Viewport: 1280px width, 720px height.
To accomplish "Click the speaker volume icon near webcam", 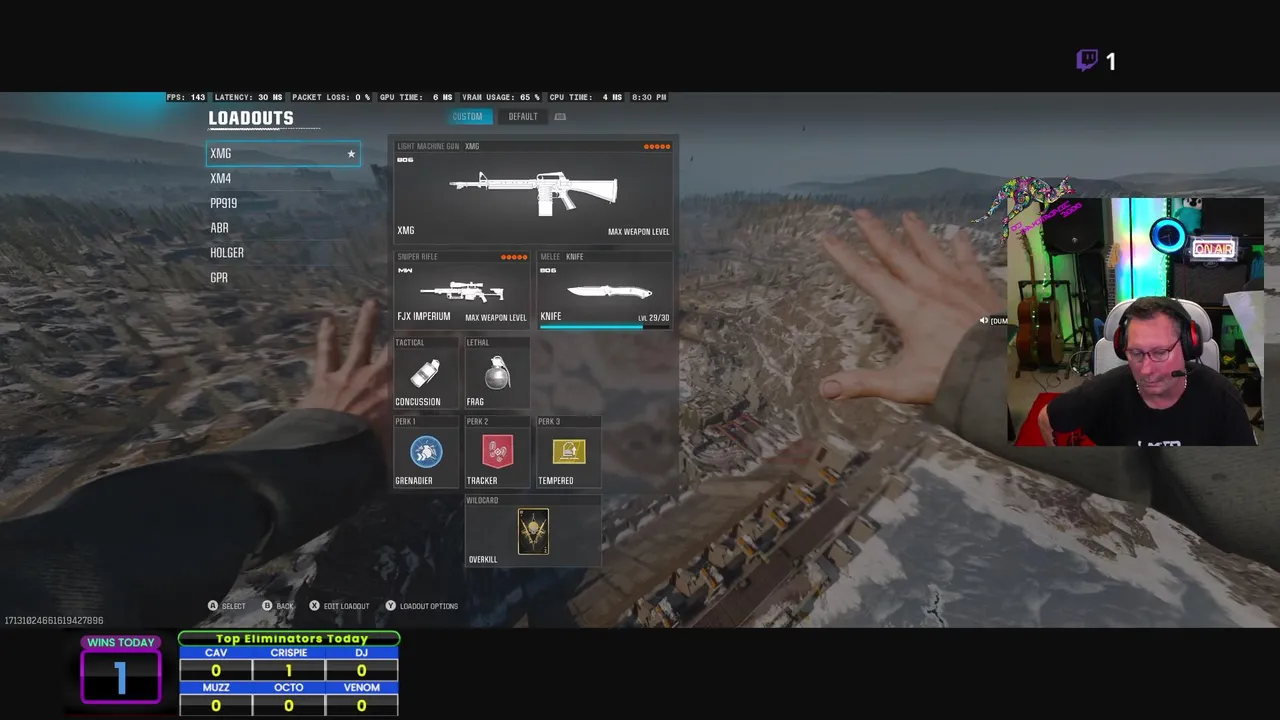I will point(984,321).
